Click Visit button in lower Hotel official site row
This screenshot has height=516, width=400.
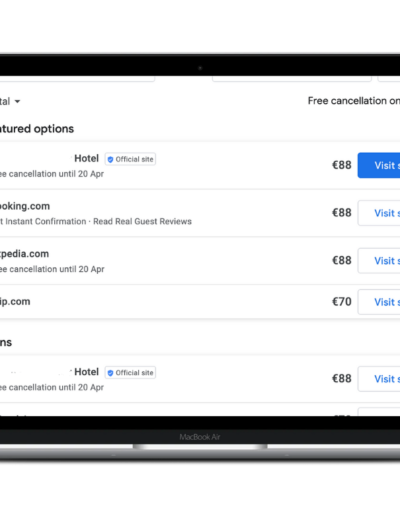tap(379, 379)
